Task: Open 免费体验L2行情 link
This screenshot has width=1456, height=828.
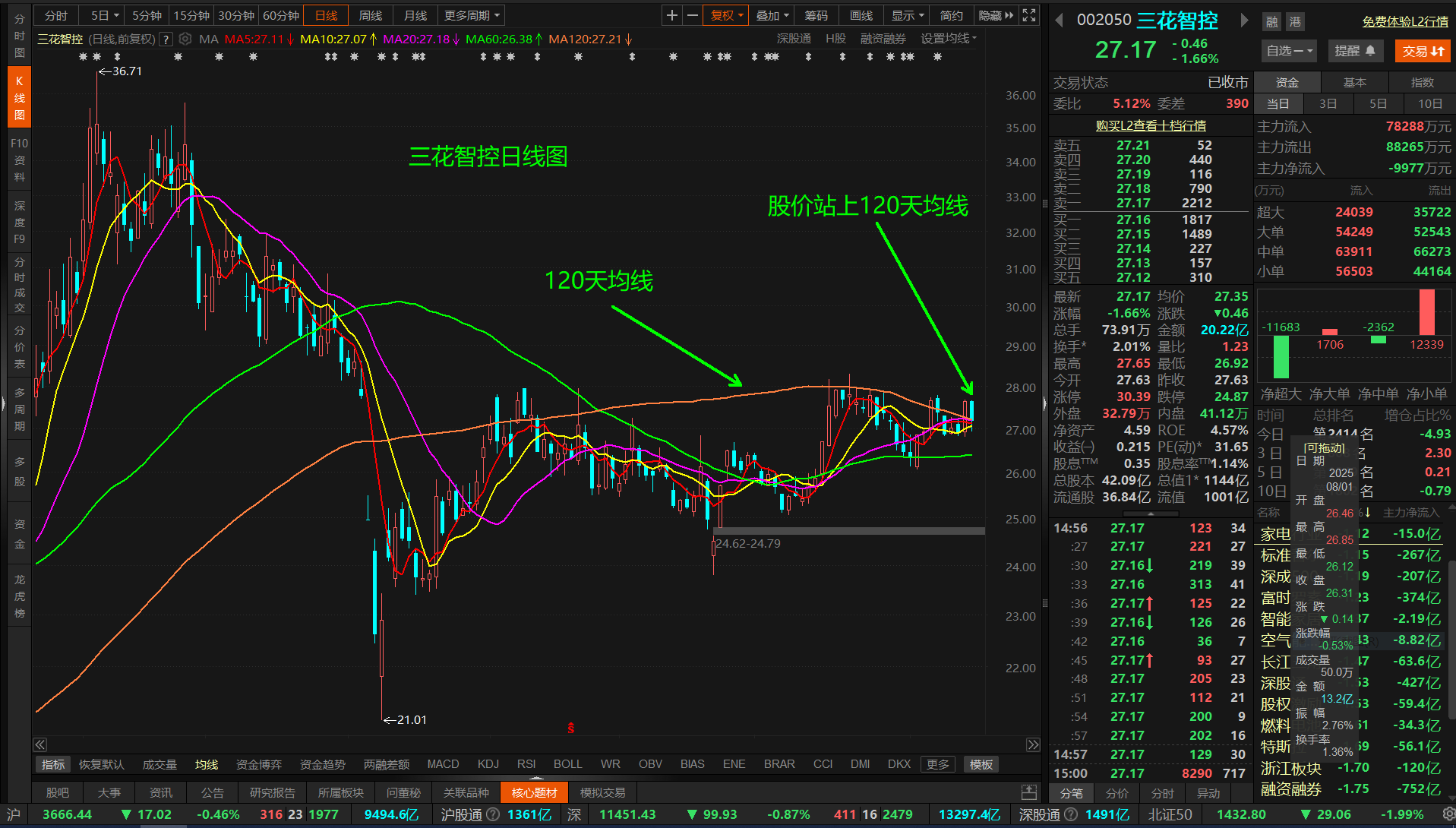Action: coord(1405,21)
